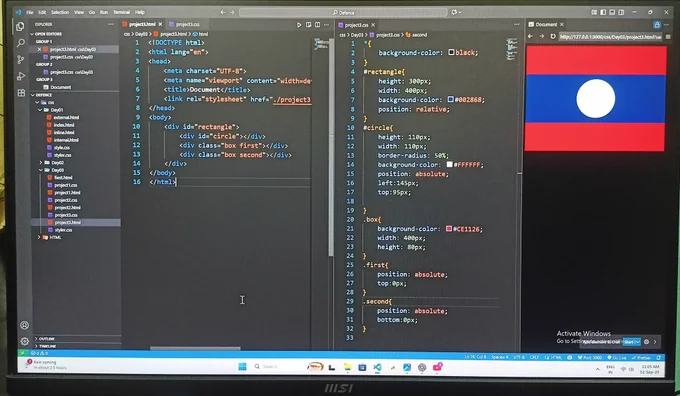Open the Customize Layout button
The image size is (680, 396).
tap(594, 12)
